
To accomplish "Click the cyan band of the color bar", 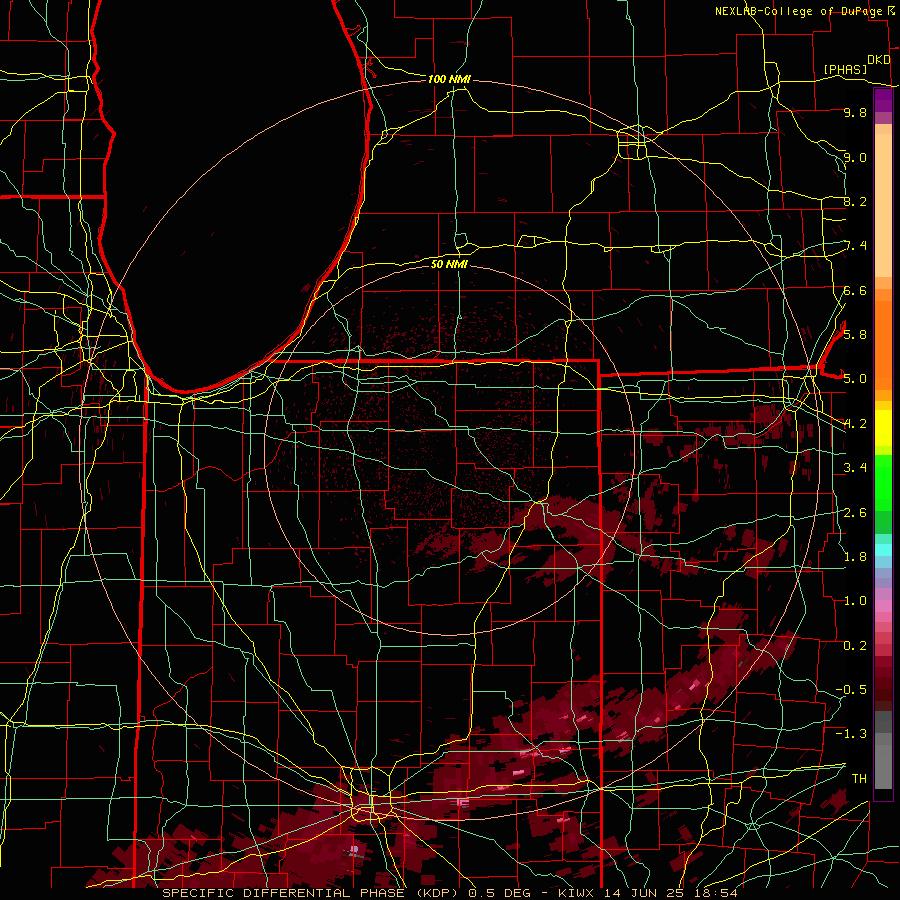I will point(883,549).
